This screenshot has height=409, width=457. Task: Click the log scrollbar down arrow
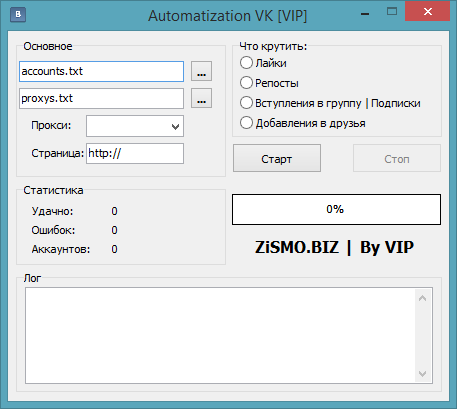pyautogui.click(x=422, y=374)
